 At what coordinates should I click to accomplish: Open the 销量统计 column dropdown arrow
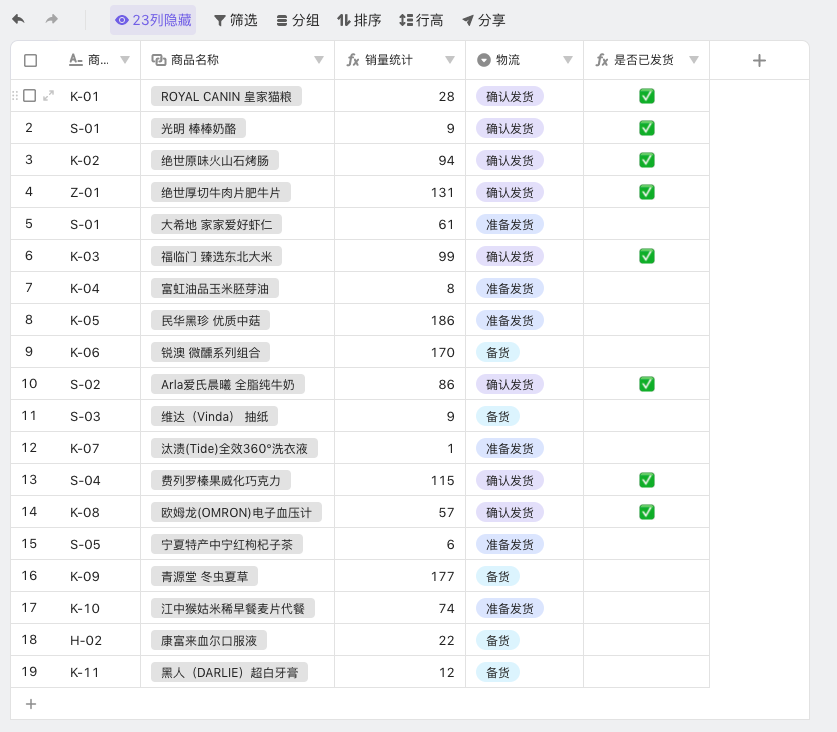coord(449,61)
